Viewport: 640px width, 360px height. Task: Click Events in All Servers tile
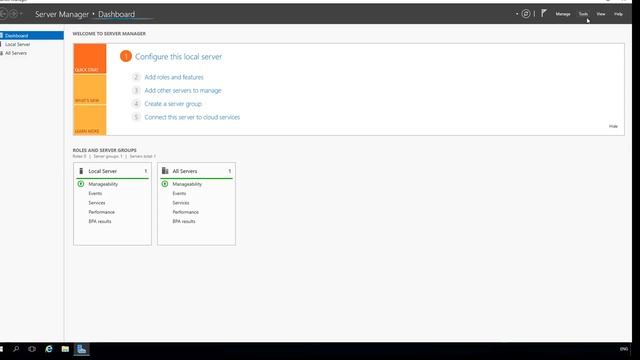[179, 193]
